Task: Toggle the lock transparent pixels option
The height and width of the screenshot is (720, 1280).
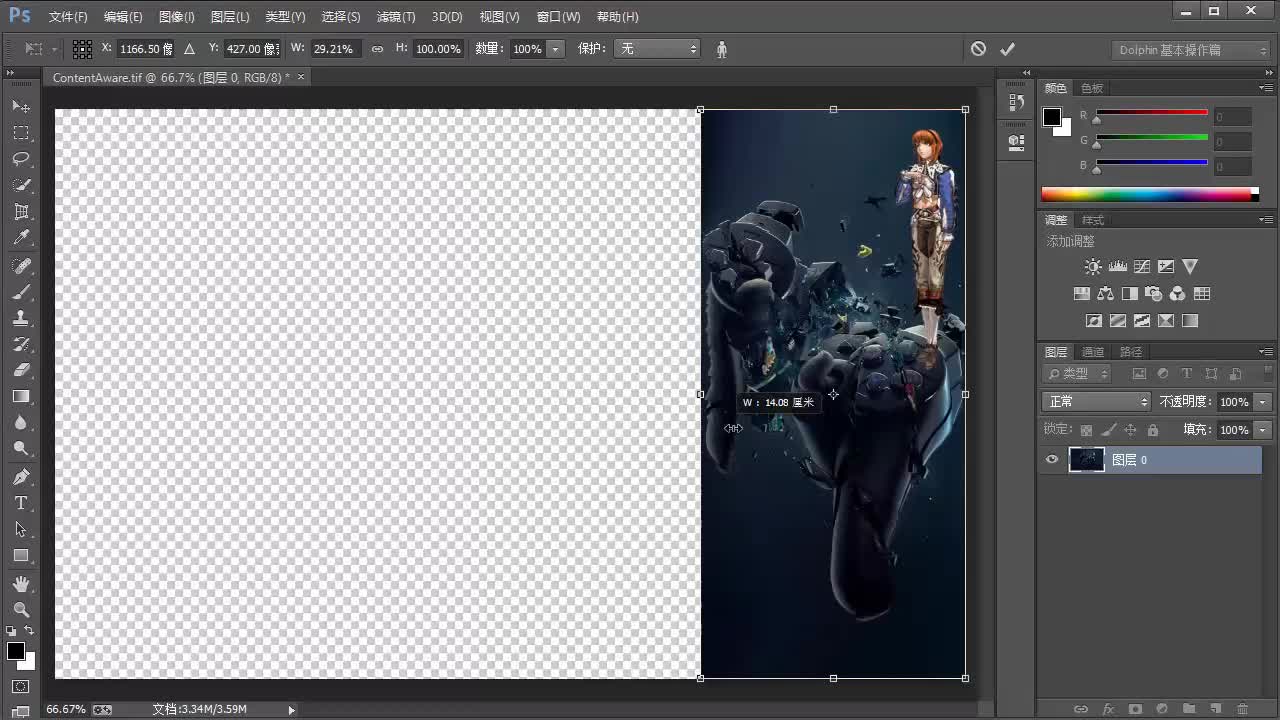Action: point(1086,429)
